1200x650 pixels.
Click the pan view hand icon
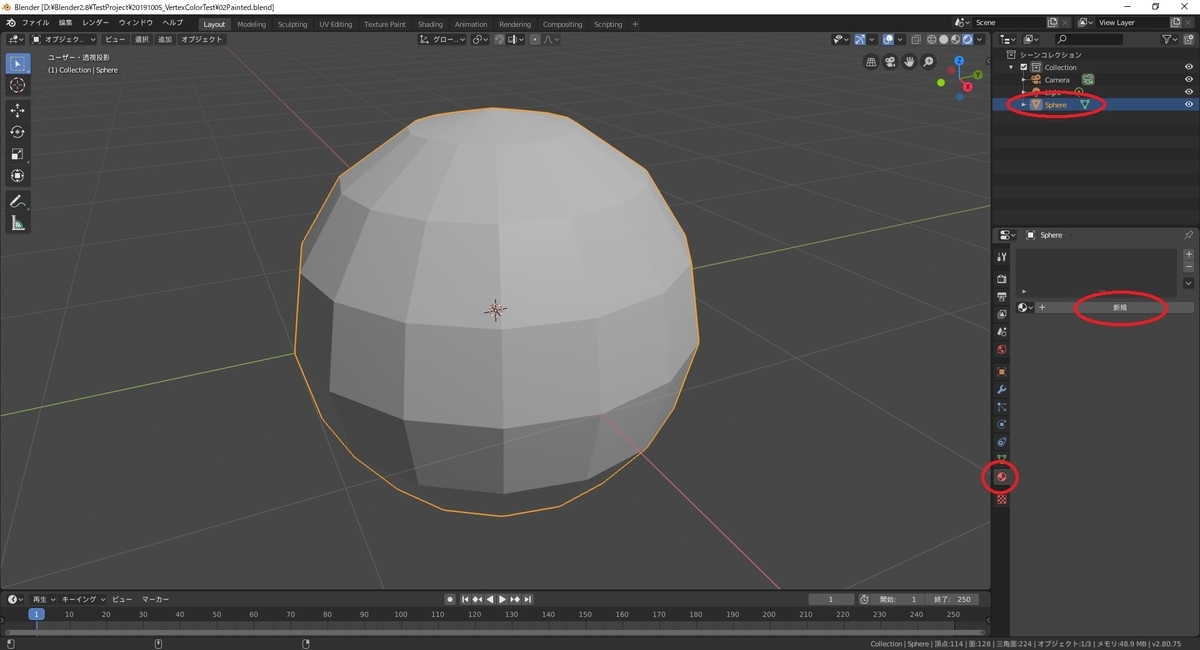tap(909, 62)
